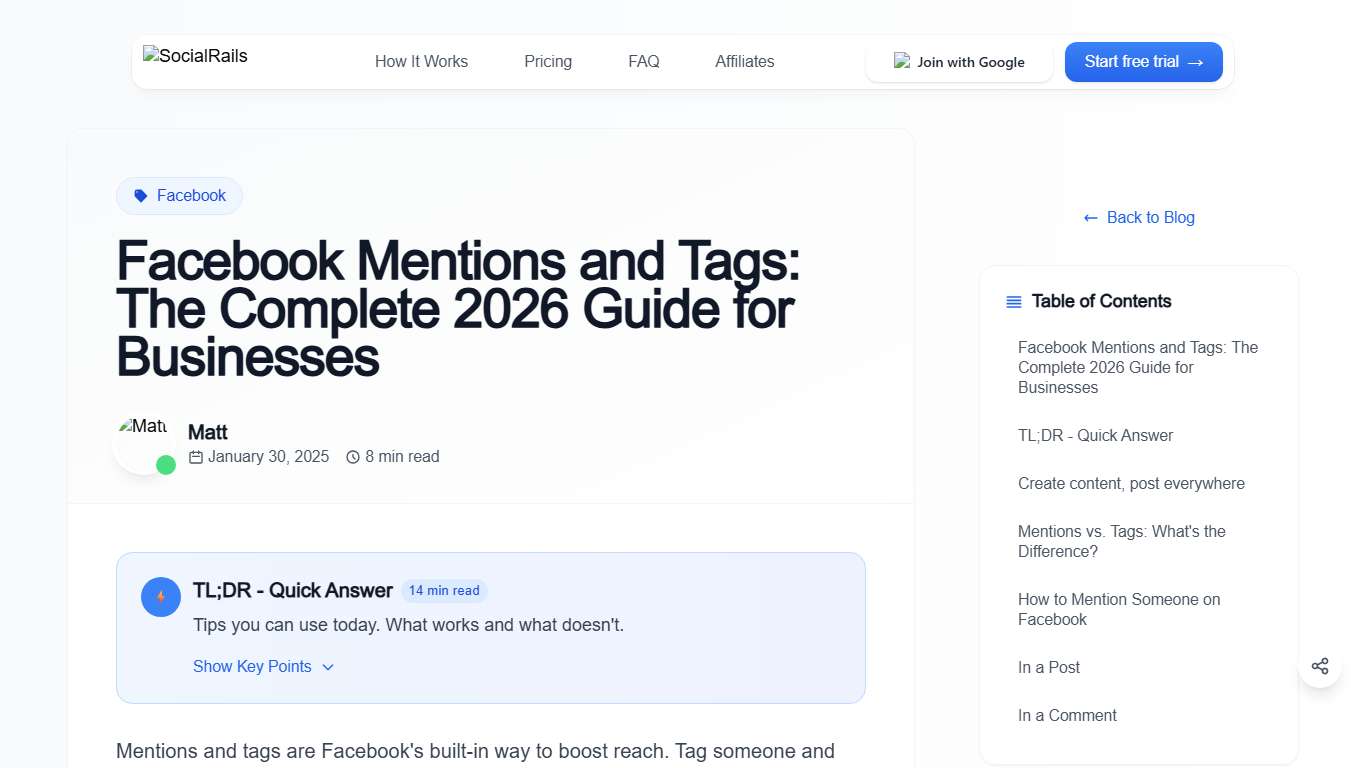Click the SocialRails logo in the header
The height and width of the screenshot is (768, 1366).
coord(194,56)
